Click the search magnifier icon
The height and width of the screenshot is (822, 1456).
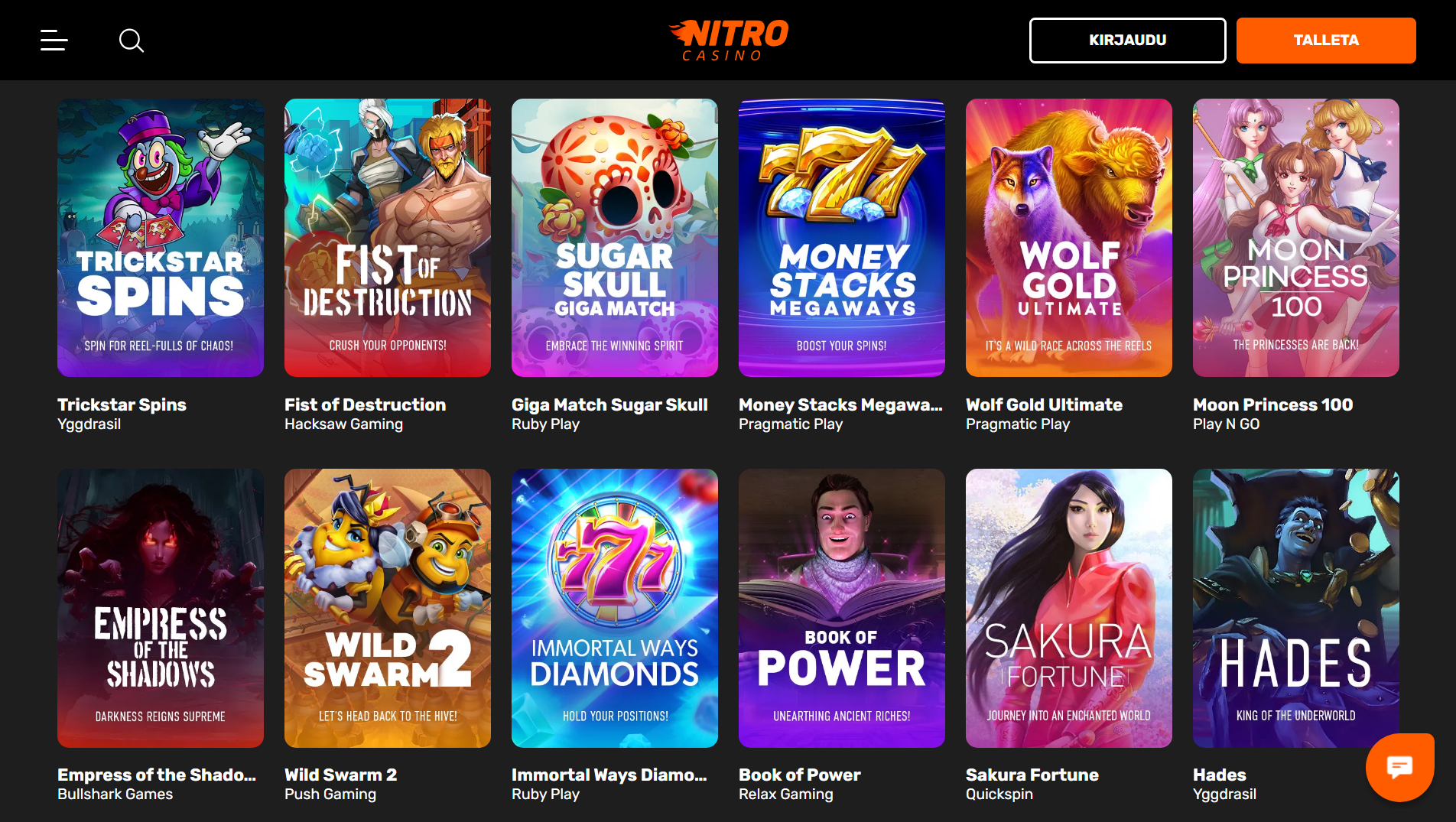click(132, 41)
